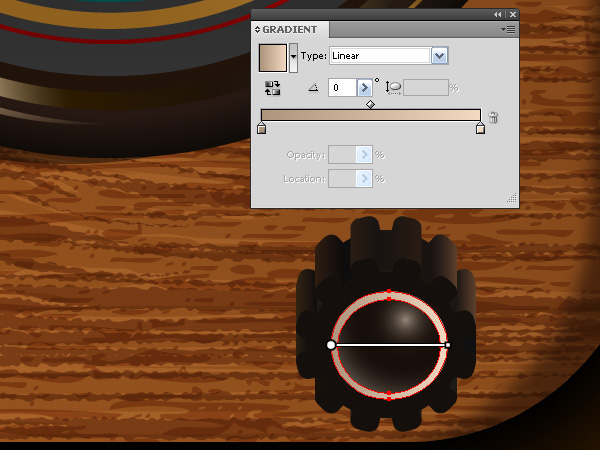
Task: Click the Opacity value field
Action: pos(342,155)
